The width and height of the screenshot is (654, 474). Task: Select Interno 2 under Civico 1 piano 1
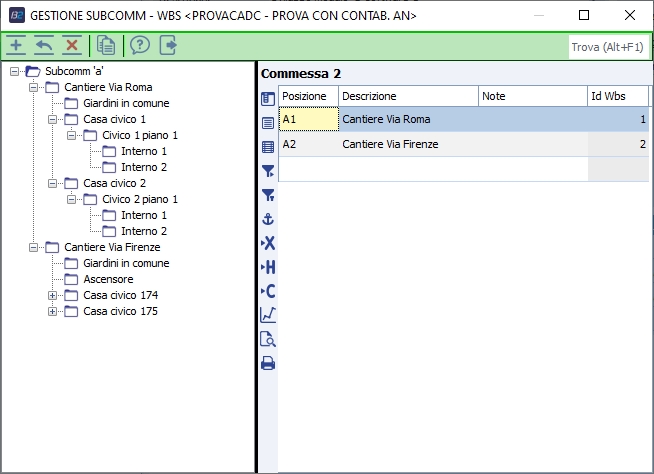click(144, 167)
